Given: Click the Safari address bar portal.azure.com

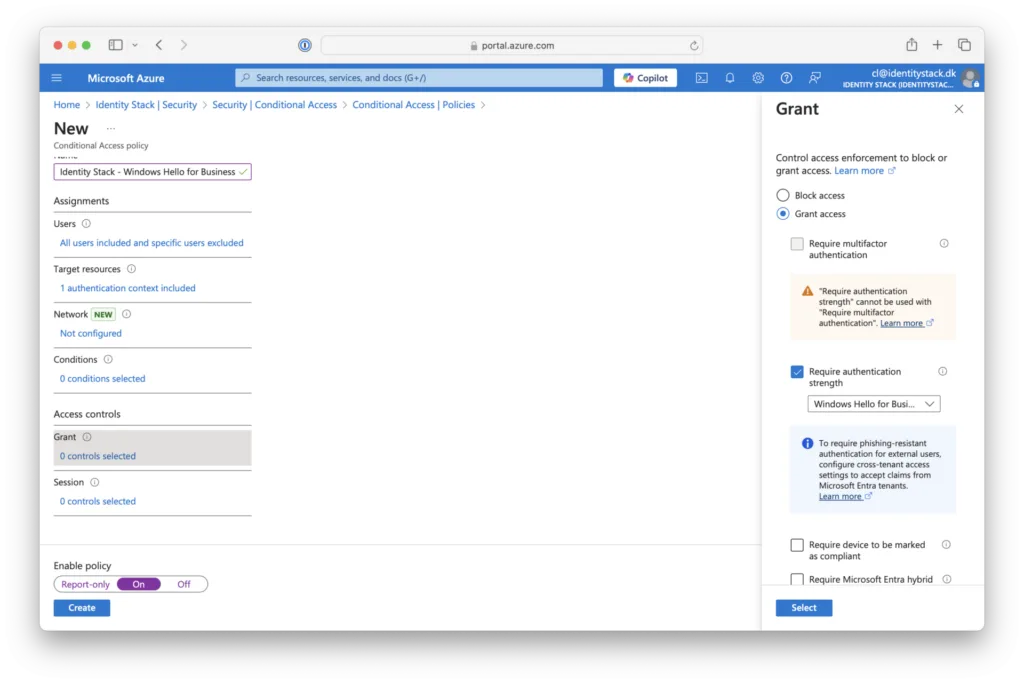Looking at the screenshot, I should (x=512, y=46).
